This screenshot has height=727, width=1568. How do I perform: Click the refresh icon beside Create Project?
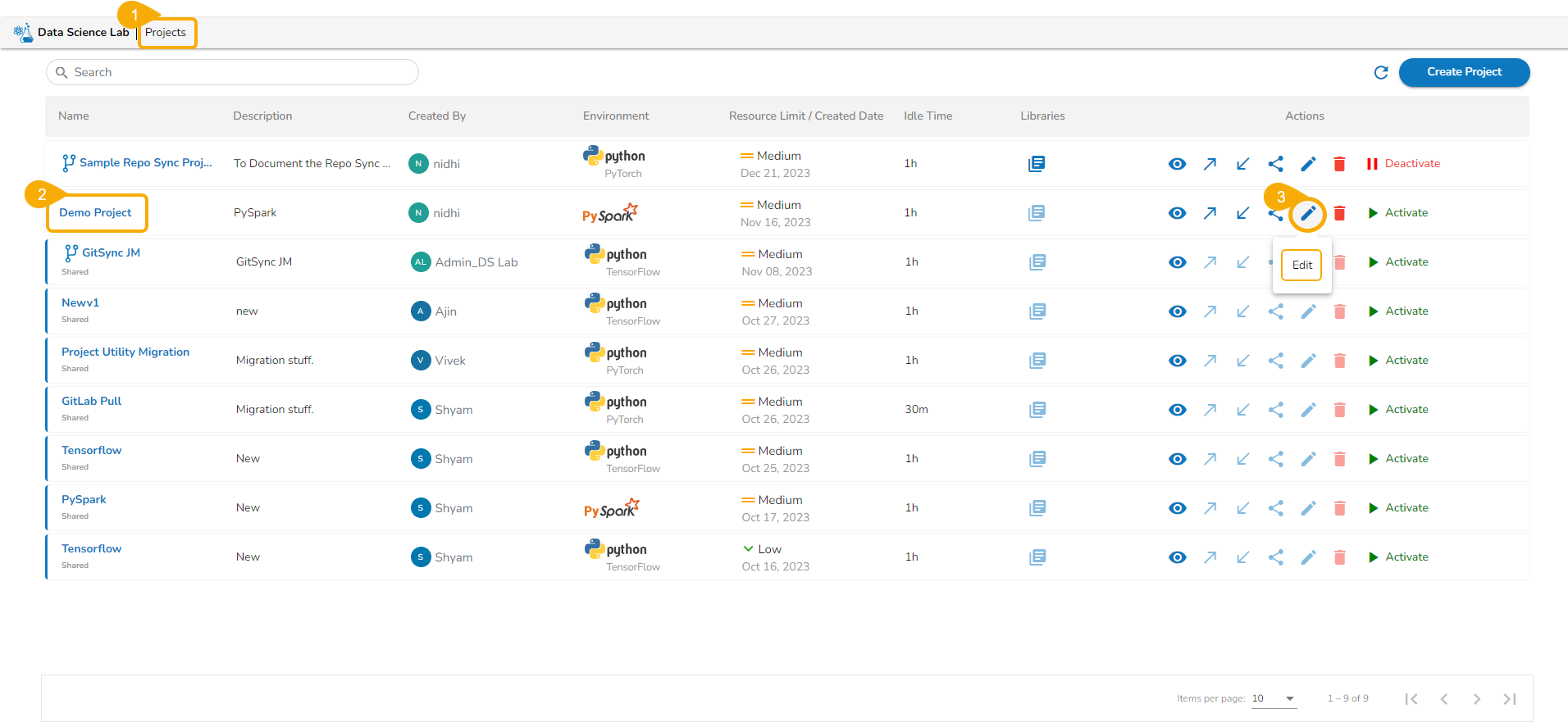click(x=1381, y=73)
